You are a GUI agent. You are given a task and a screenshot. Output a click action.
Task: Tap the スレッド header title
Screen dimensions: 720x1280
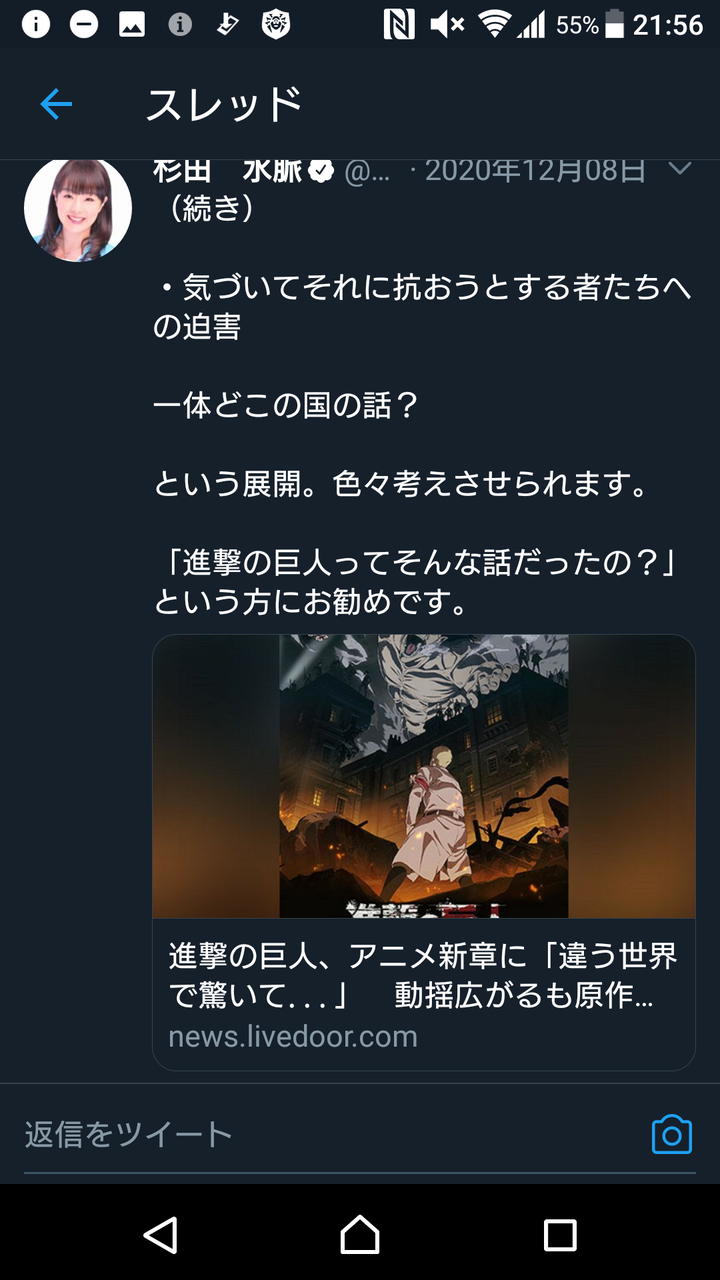[x=224, y=104]
